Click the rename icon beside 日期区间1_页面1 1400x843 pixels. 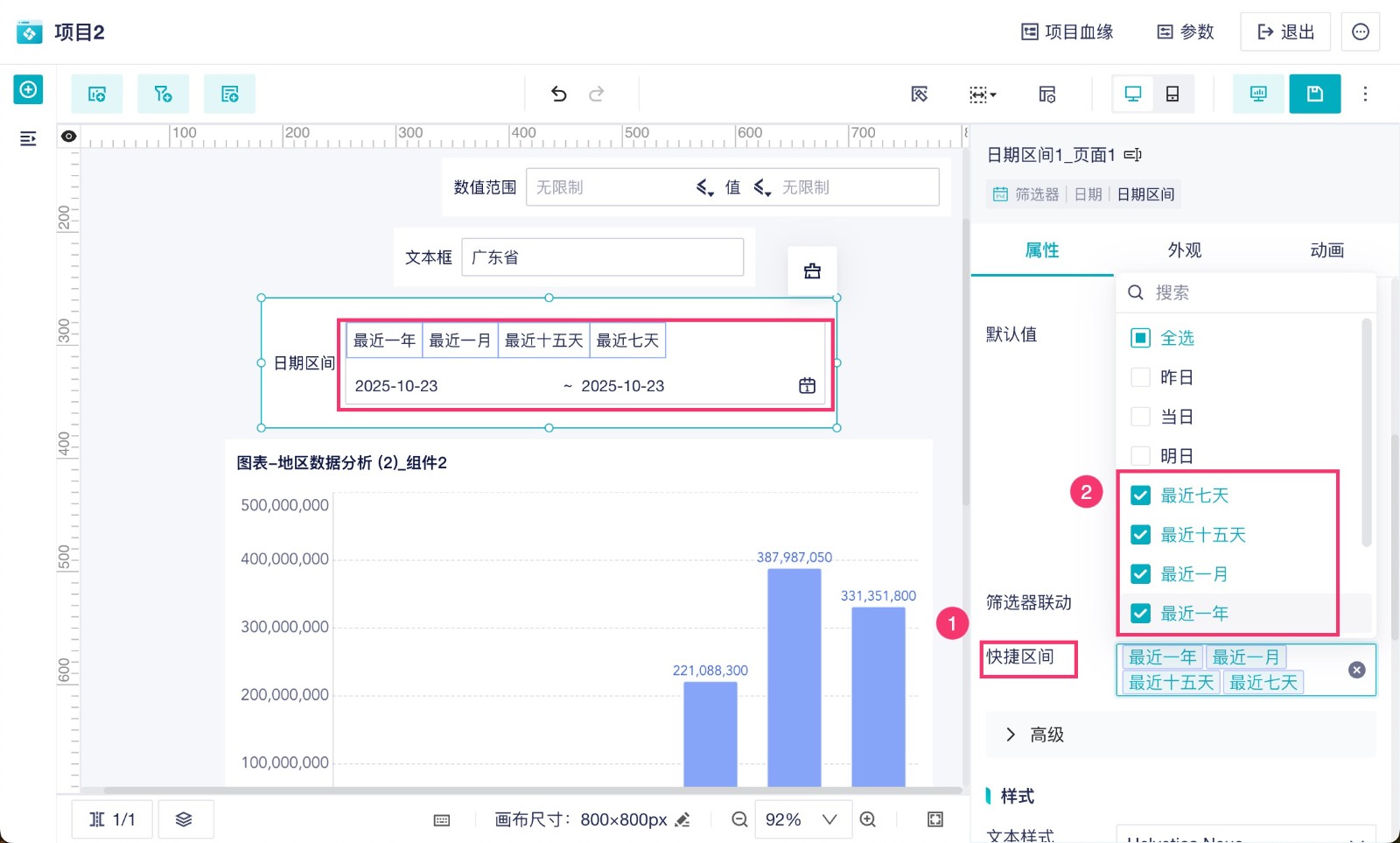point(1133,155)
